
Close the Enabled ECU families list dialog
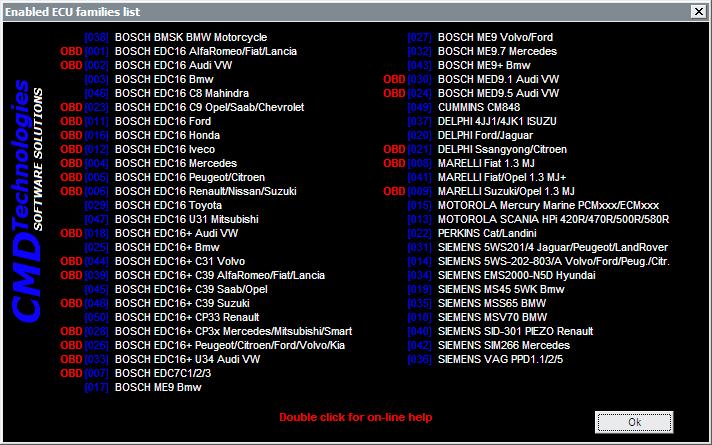pyautogui.click(x=699, y=11)
